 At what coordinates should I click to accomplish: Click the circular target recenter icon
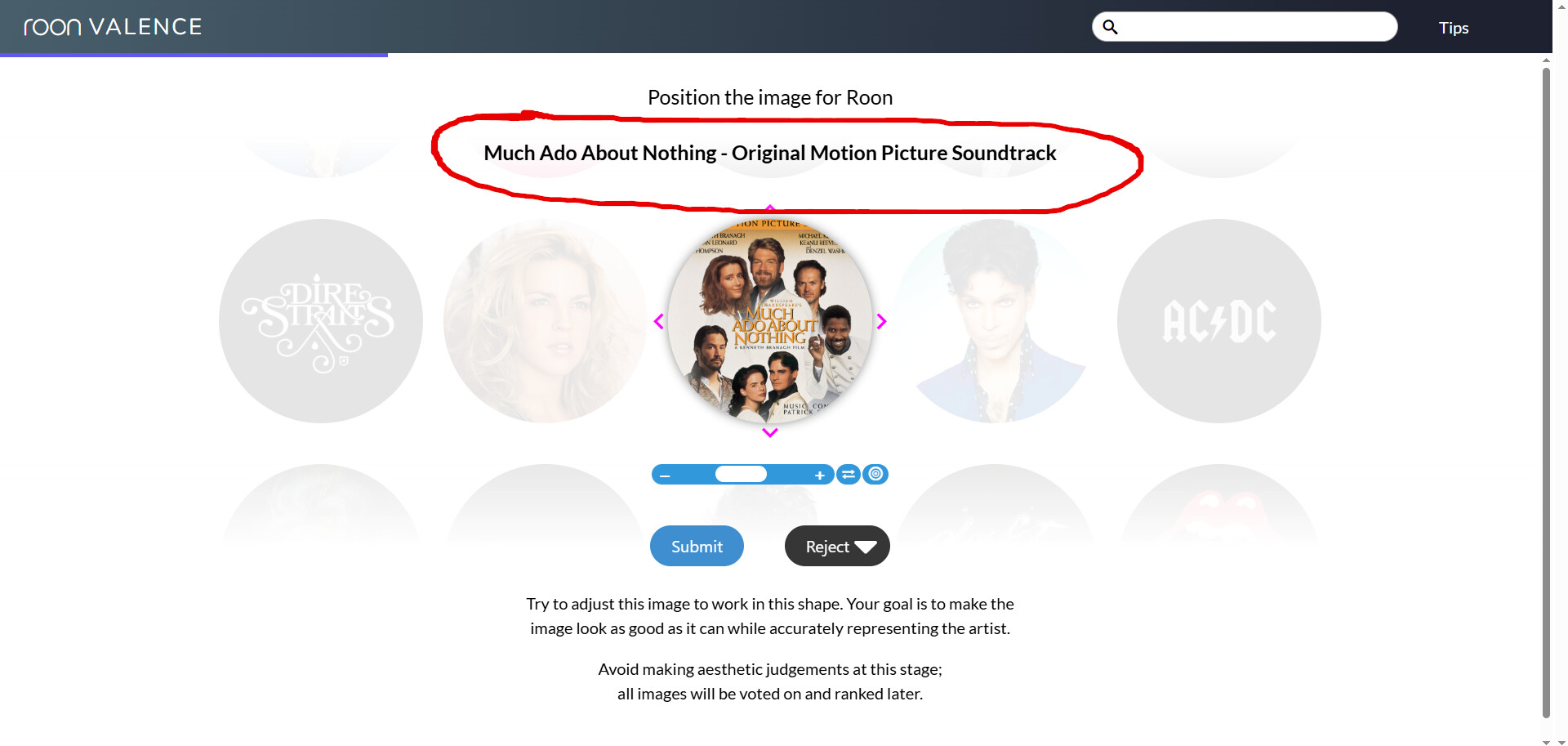(875, 474)
